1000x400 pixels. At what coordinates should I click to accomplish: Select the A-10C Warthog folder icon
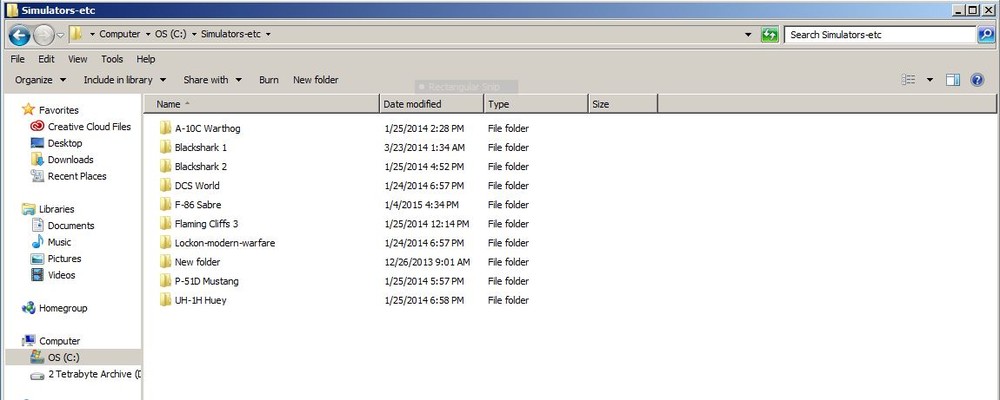(166, 128)
